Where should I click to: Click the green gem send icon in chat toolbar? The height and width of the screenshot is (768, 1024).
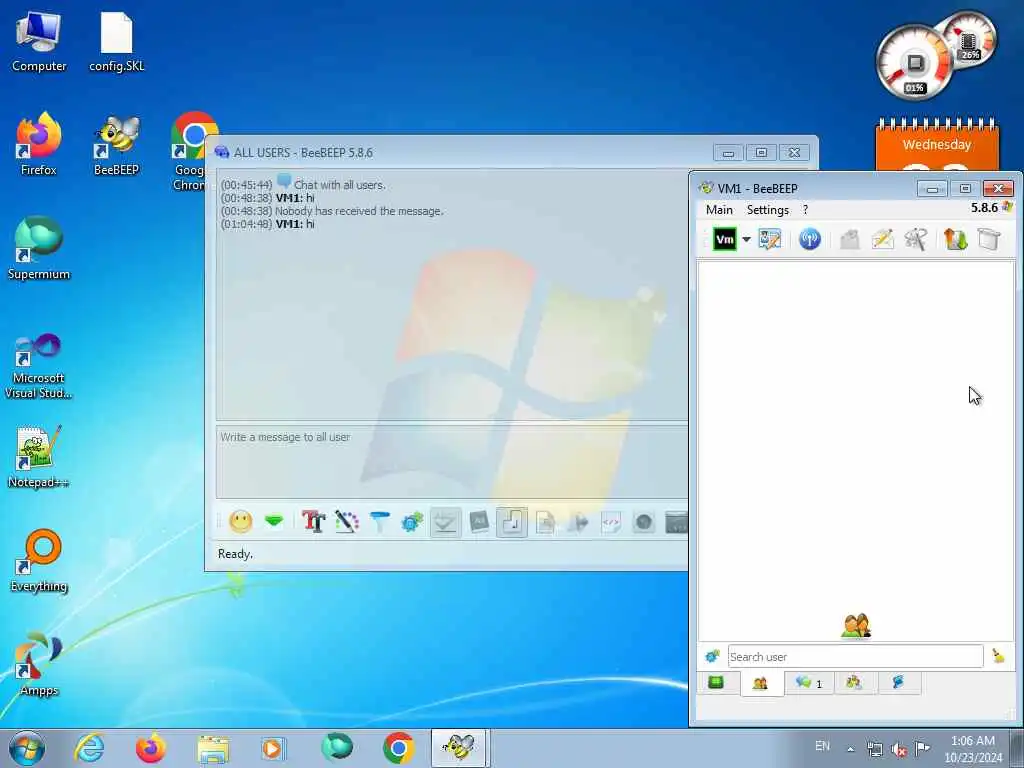[274, 521]
